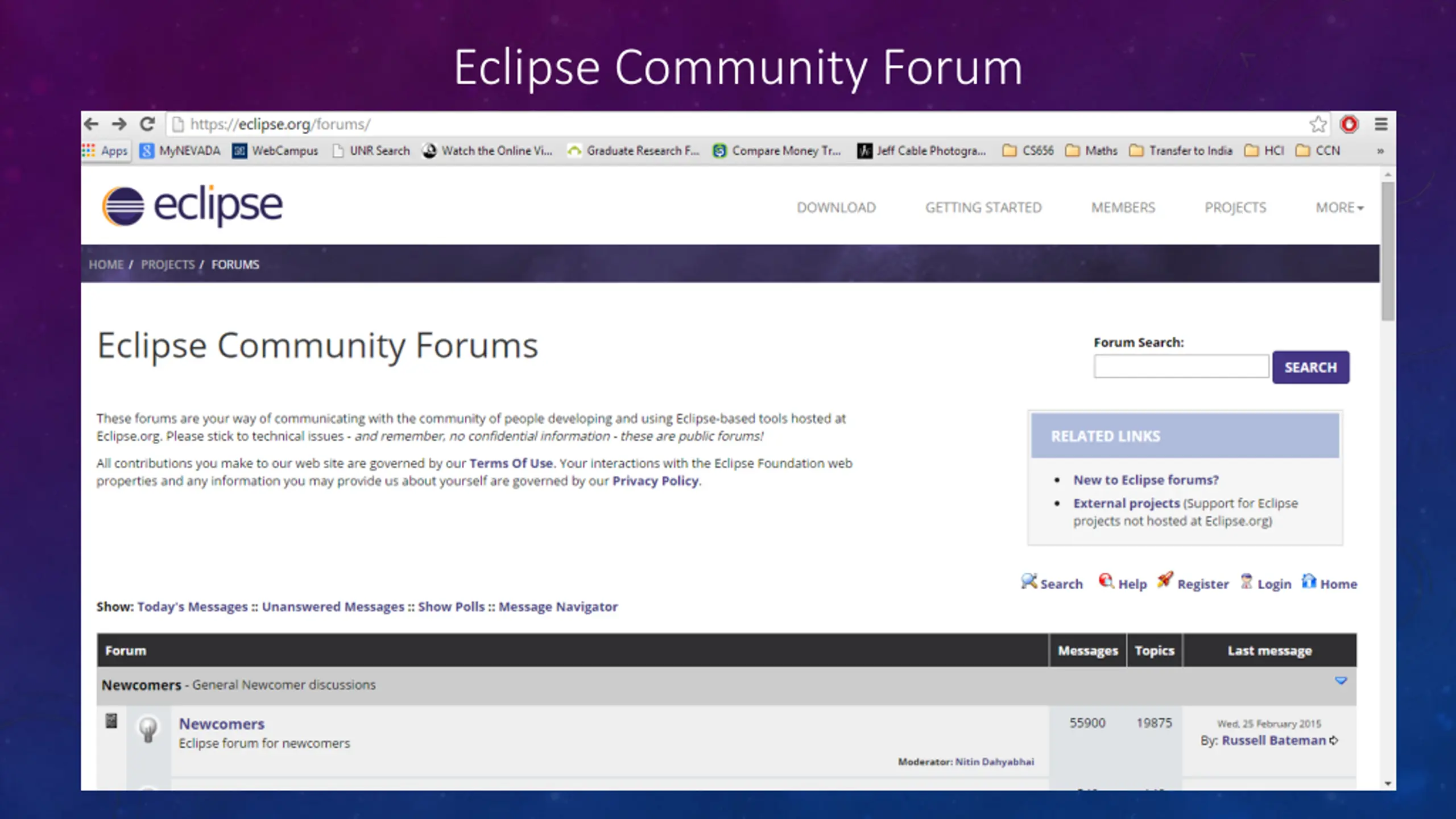The image size is (1456, 819).
Task: Click the Topics column header
Action: tap(1154, 651)
